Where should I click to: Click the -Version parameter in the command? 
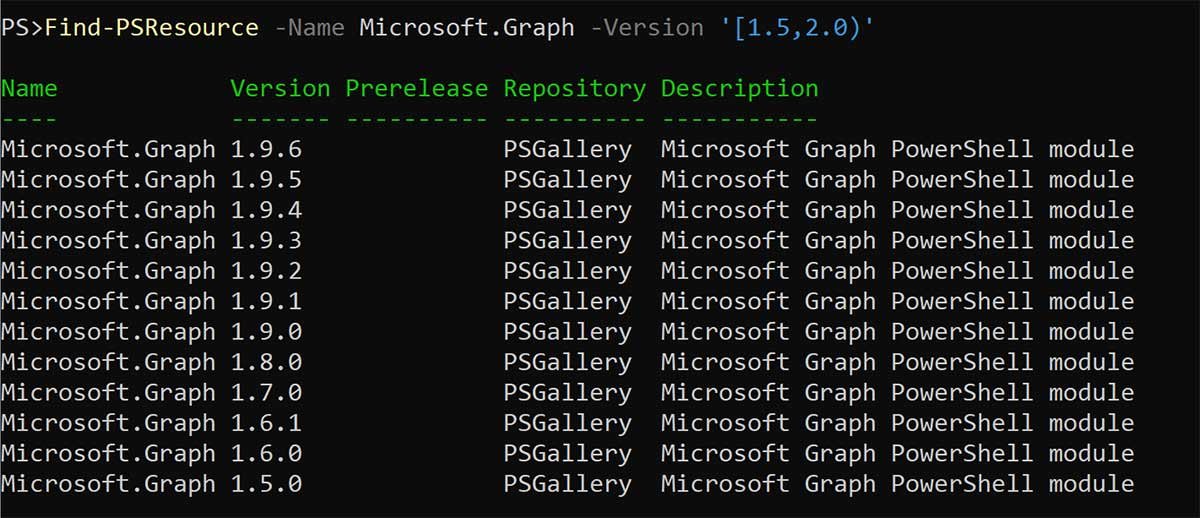point(646,27)
